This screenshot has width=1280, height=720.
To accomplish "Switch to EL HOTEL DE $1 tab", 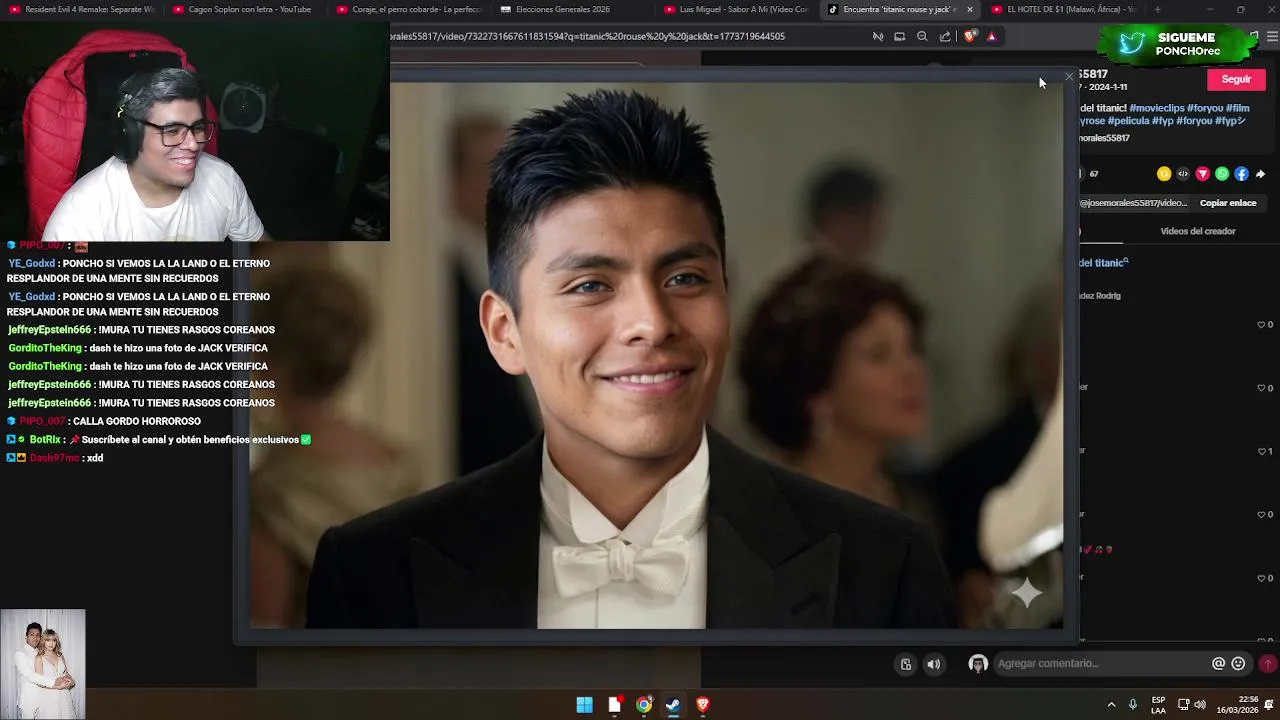I will pos(1063,9).
